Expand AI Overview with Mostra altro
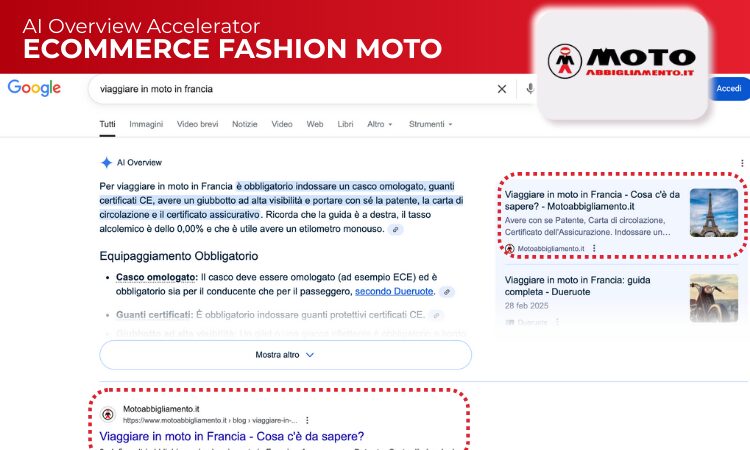 (x=286, y=355)
